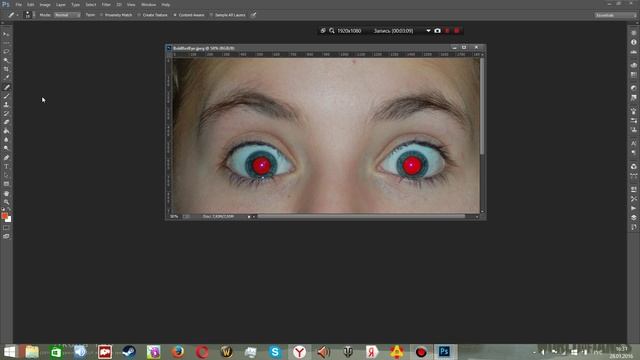Select the Move tool
Screen dimensions: 640x360
pos(6,34)
